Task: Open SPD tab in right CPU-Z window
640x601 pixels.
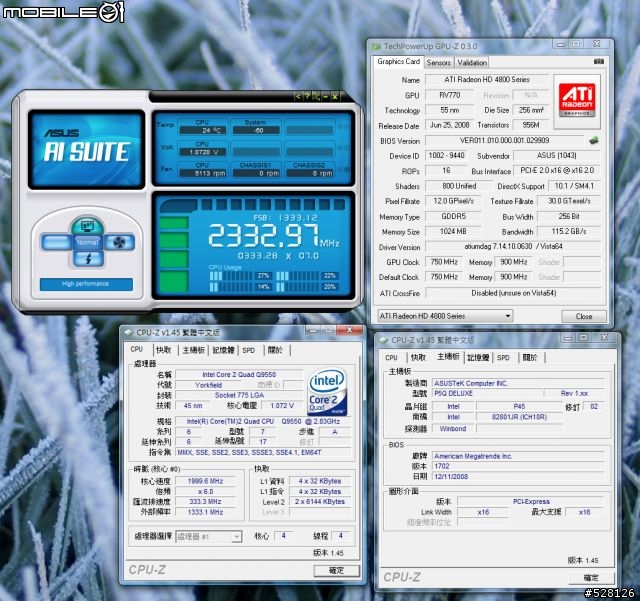Action: pyautogui.click(x=503, y=358)
